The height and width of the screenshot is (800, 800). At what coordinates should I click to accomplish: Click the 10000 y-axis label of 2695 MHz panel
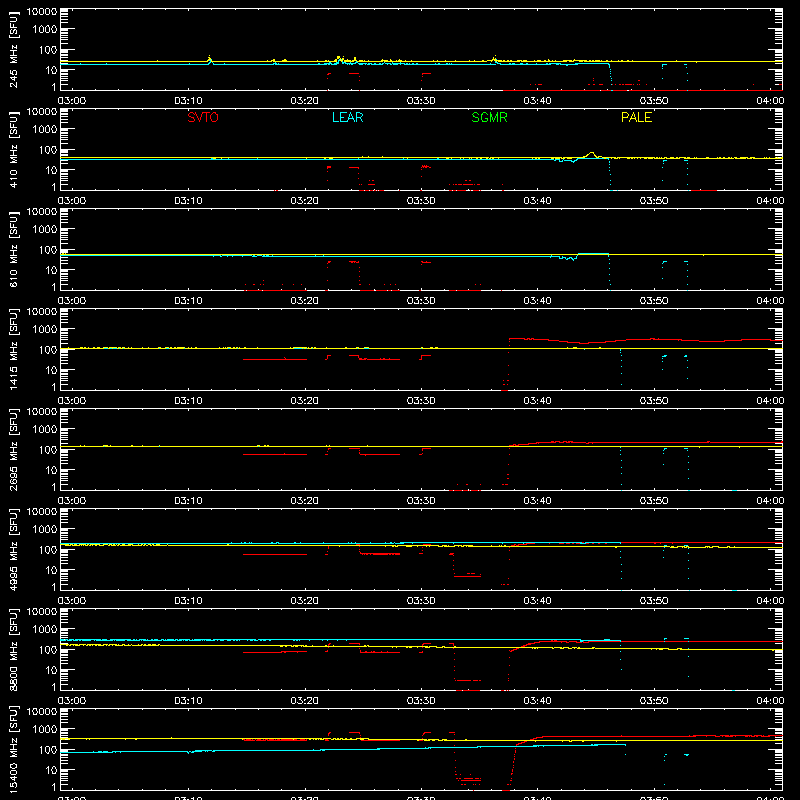tap(42, 412)
